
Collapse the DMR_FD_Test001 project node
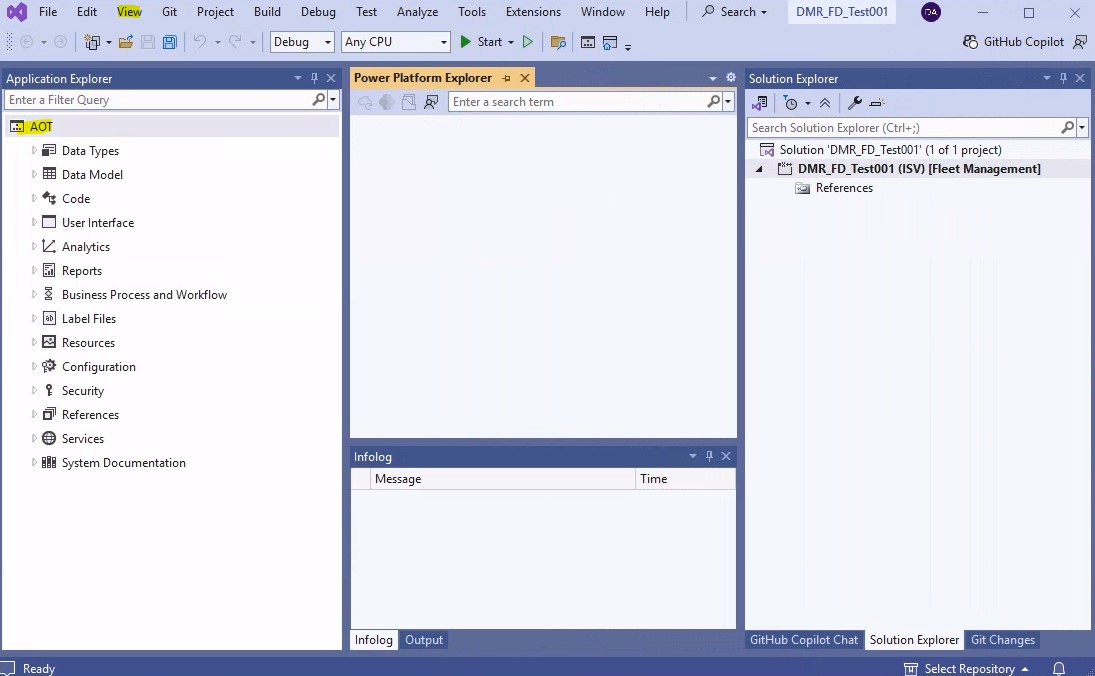pos(759,169)
